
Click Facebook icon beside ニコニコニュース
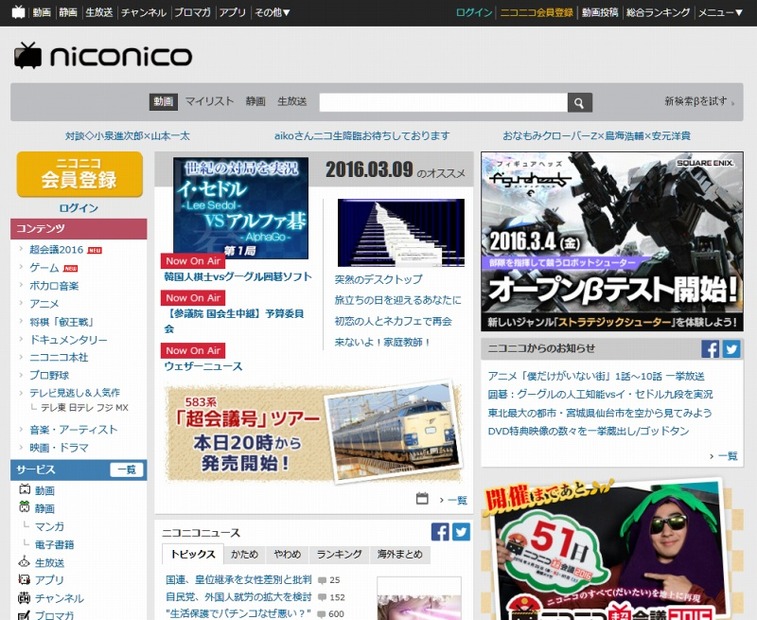click(440, 532)
